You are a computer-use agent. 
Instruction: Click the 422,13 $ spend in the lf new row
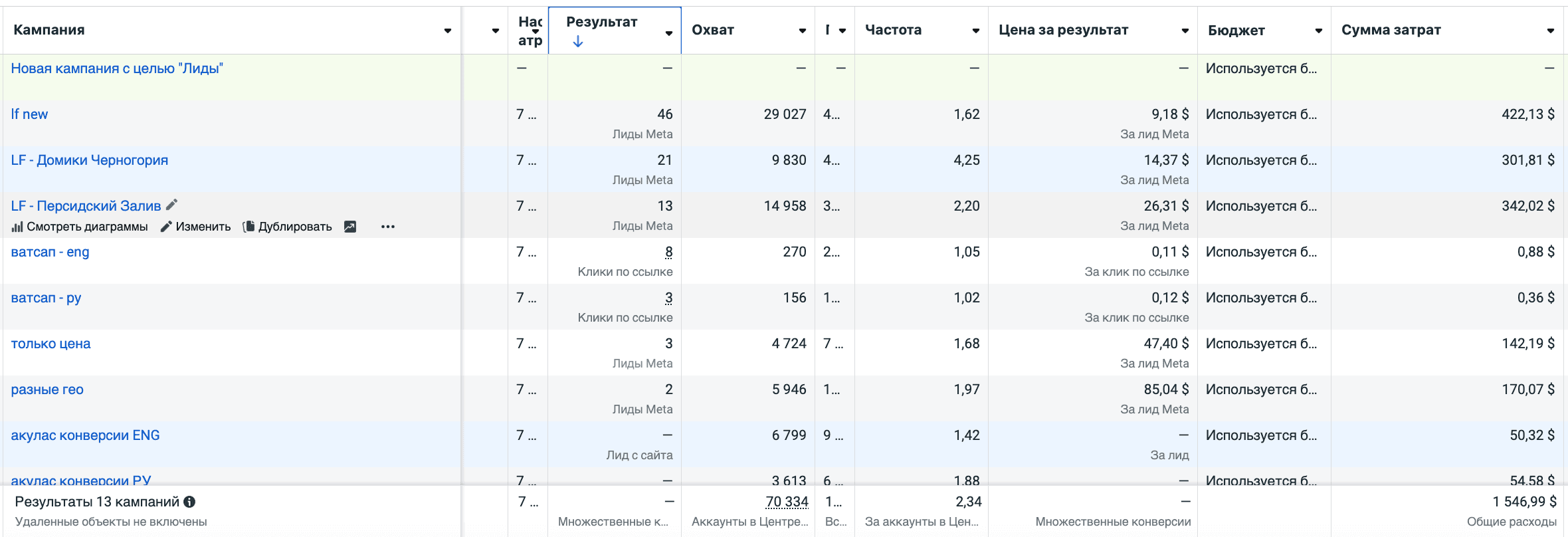point(1528,114)
